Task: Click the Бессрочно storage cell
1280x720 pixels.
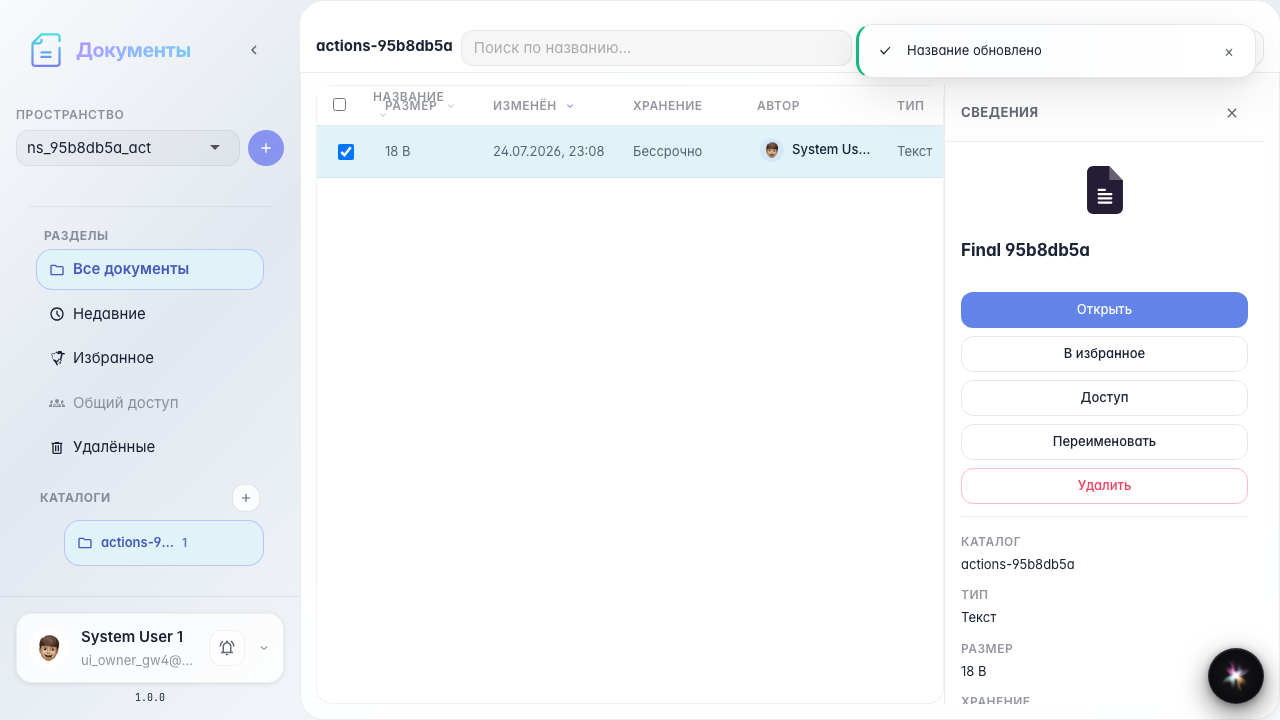Action: (667, 151)
